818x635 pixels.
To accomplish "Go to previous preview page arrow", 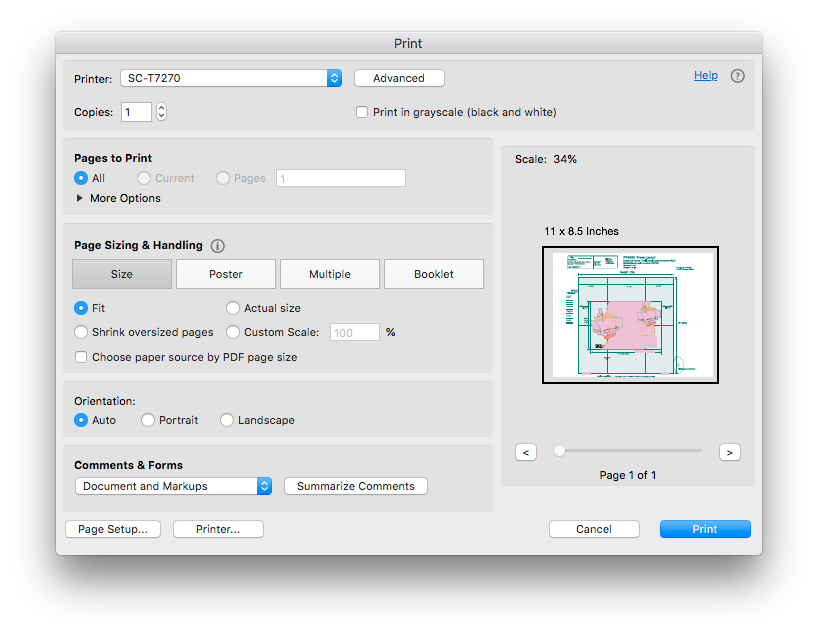I will point(526,452).
